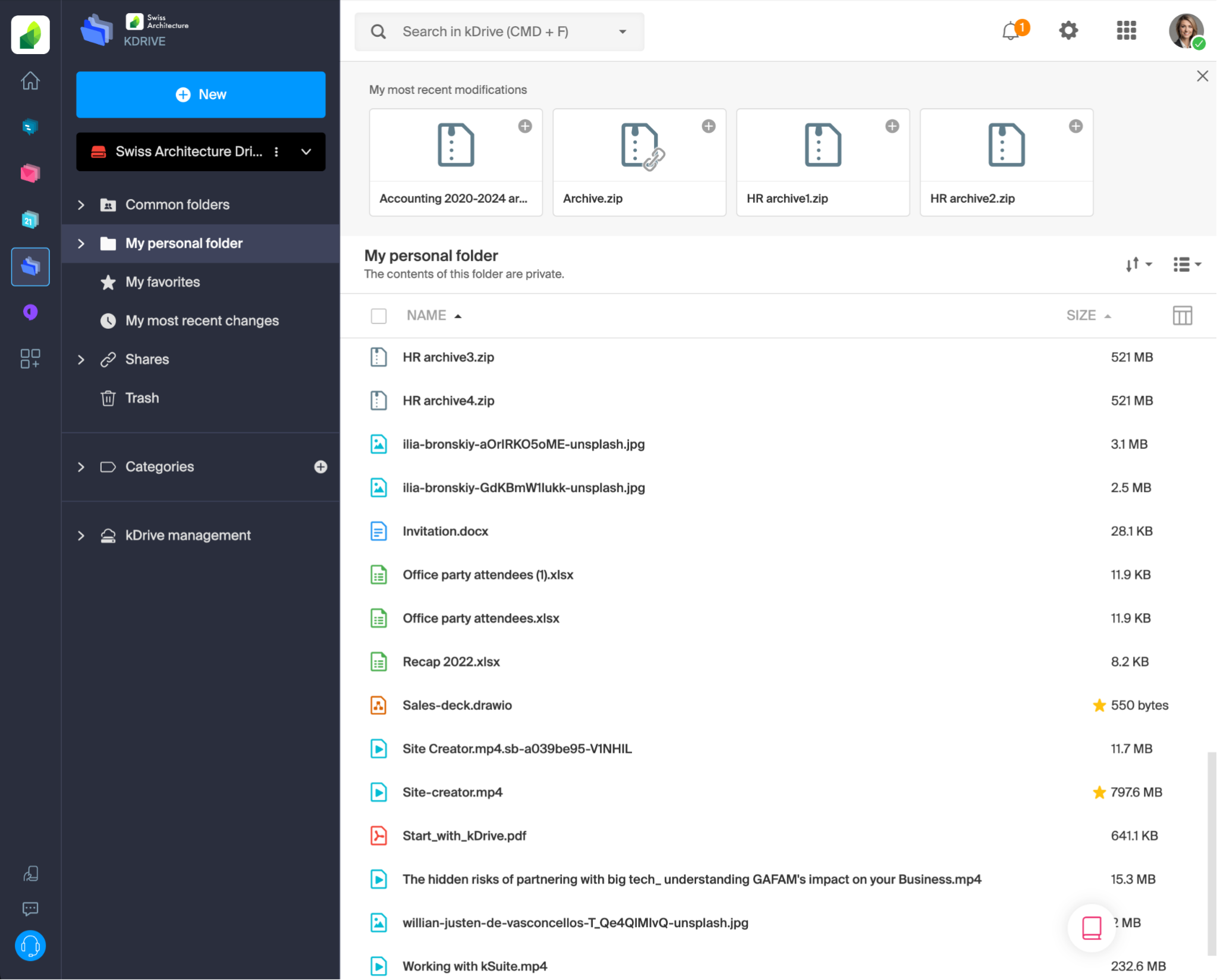Open the calendar app icon

click(30, 219)
